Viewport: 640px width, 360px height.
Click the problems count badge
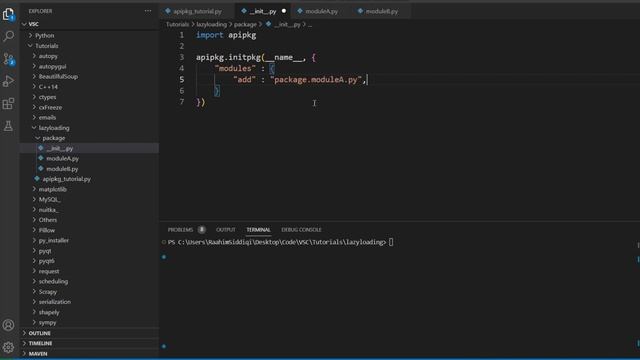pyautogui.click(x=202, y=229)
